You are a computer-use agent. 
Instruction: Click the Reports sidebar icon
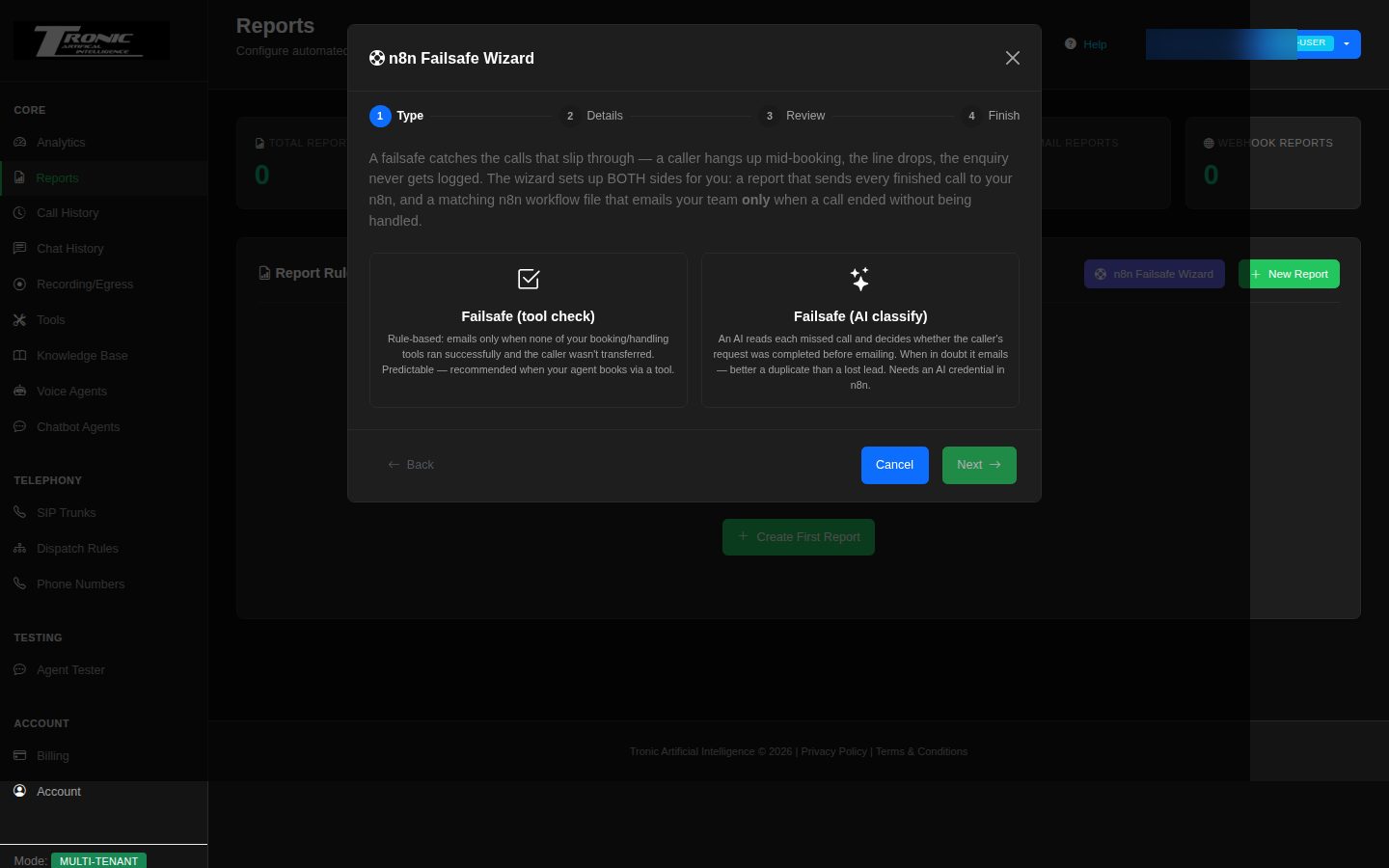19,178
